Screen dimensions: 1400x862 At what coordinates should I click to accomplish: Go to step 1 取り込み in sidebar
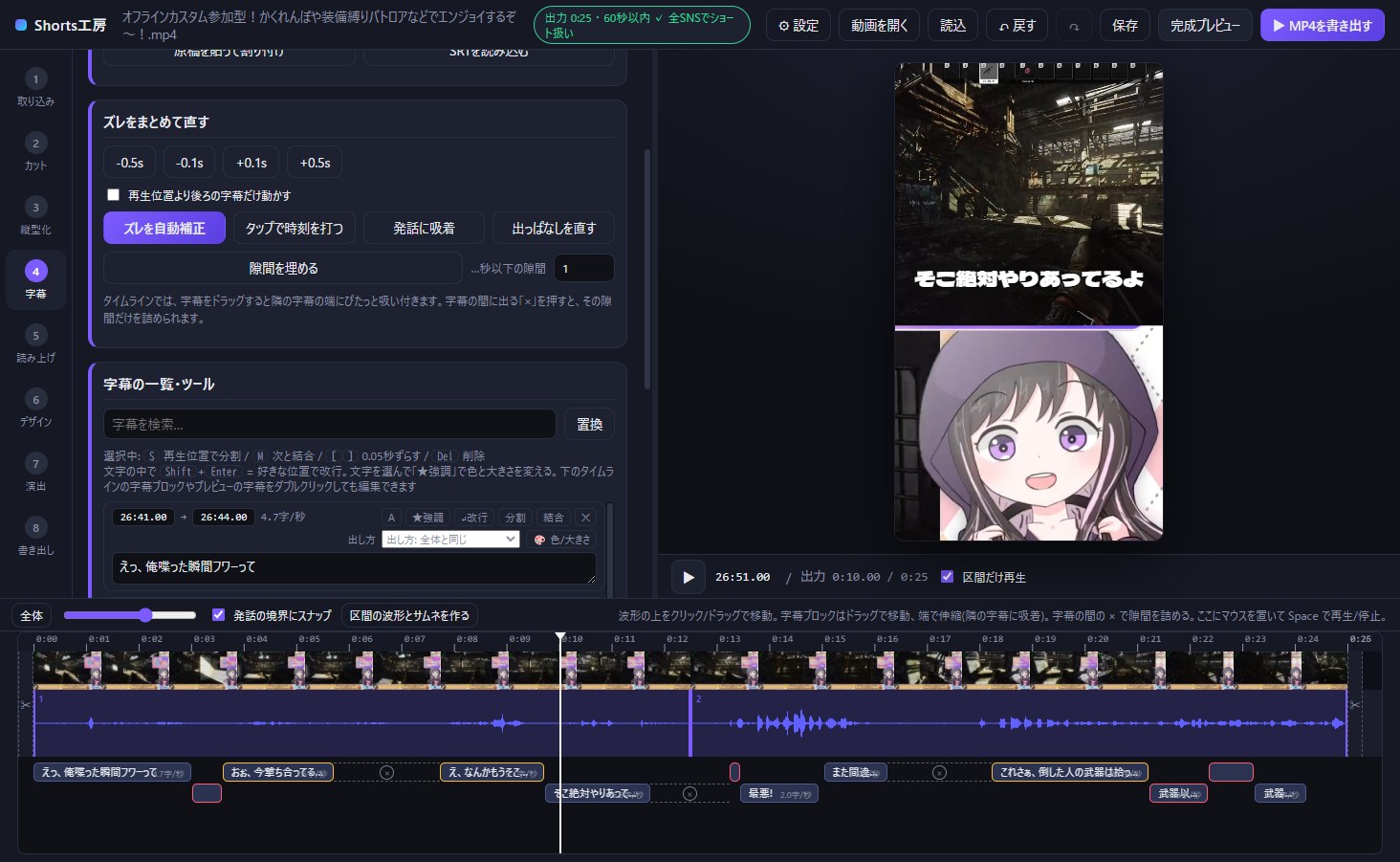[x=35, y=88]
